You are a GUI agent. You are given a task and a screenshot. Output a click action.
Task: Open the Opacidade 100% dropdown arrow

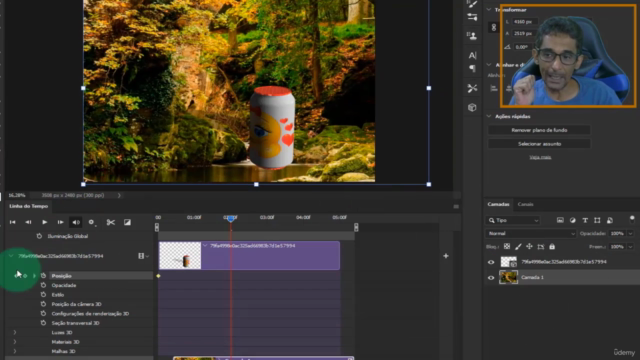(630, 233)
